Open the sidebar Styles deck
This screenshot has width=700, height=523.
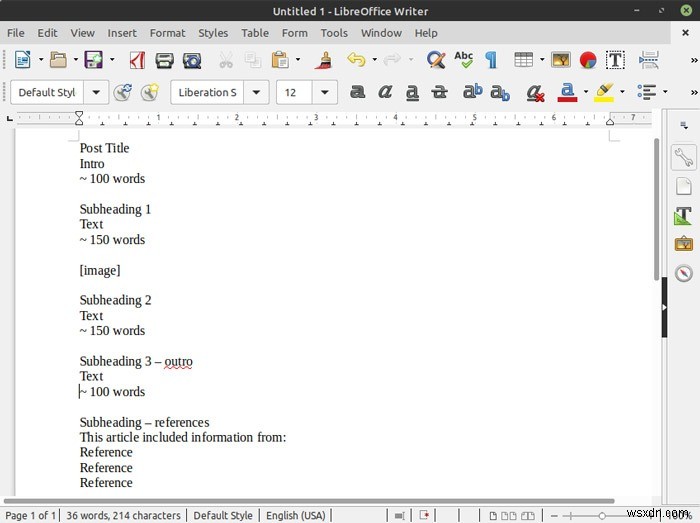pyautogui.click(x=683, y=216)
